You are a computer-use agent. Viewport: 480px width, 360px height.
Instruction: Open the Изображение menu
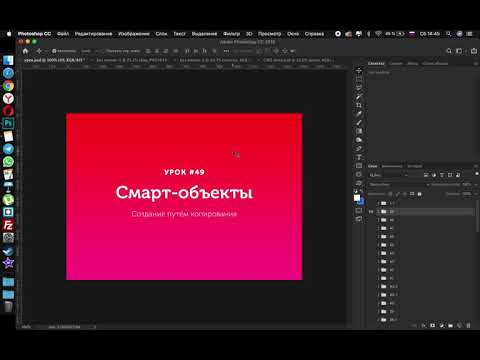click(134, 34)
